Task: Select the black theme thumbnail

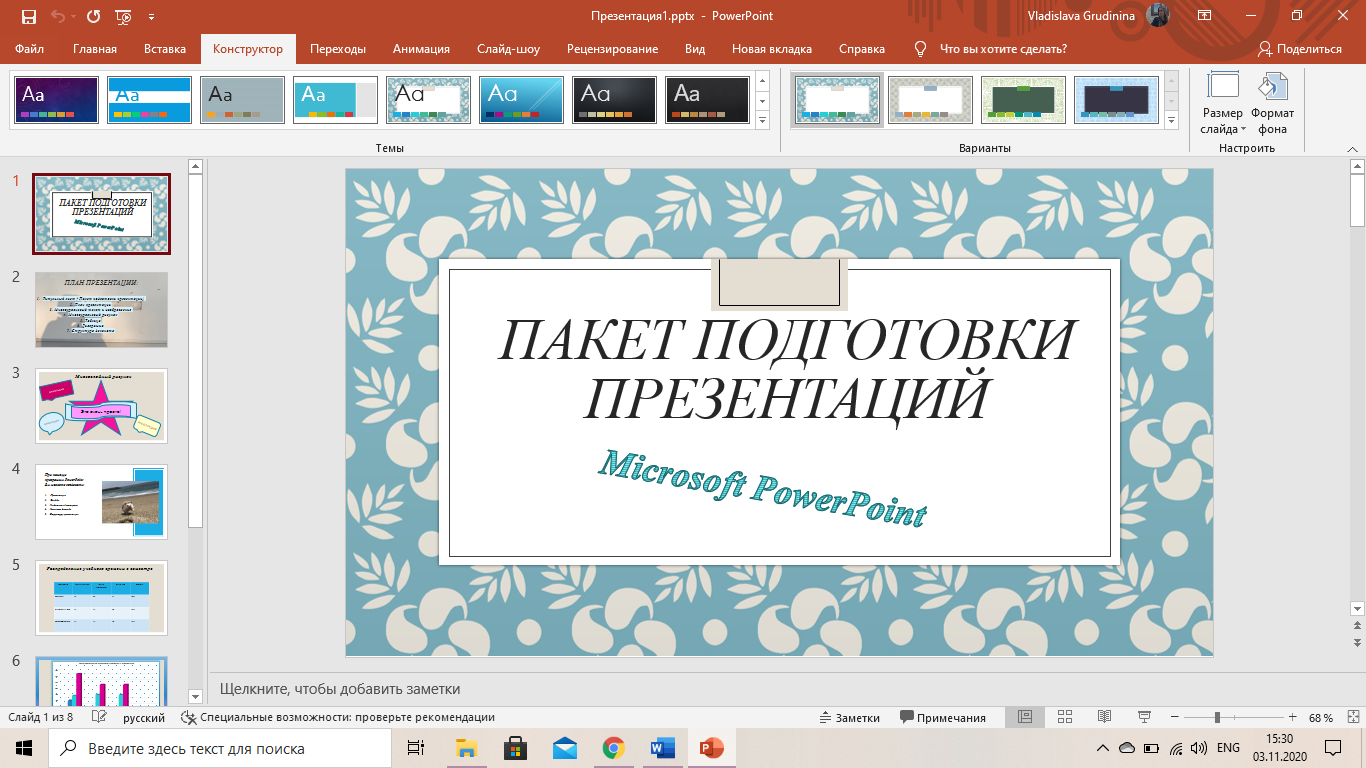Action: click(707, 100)
